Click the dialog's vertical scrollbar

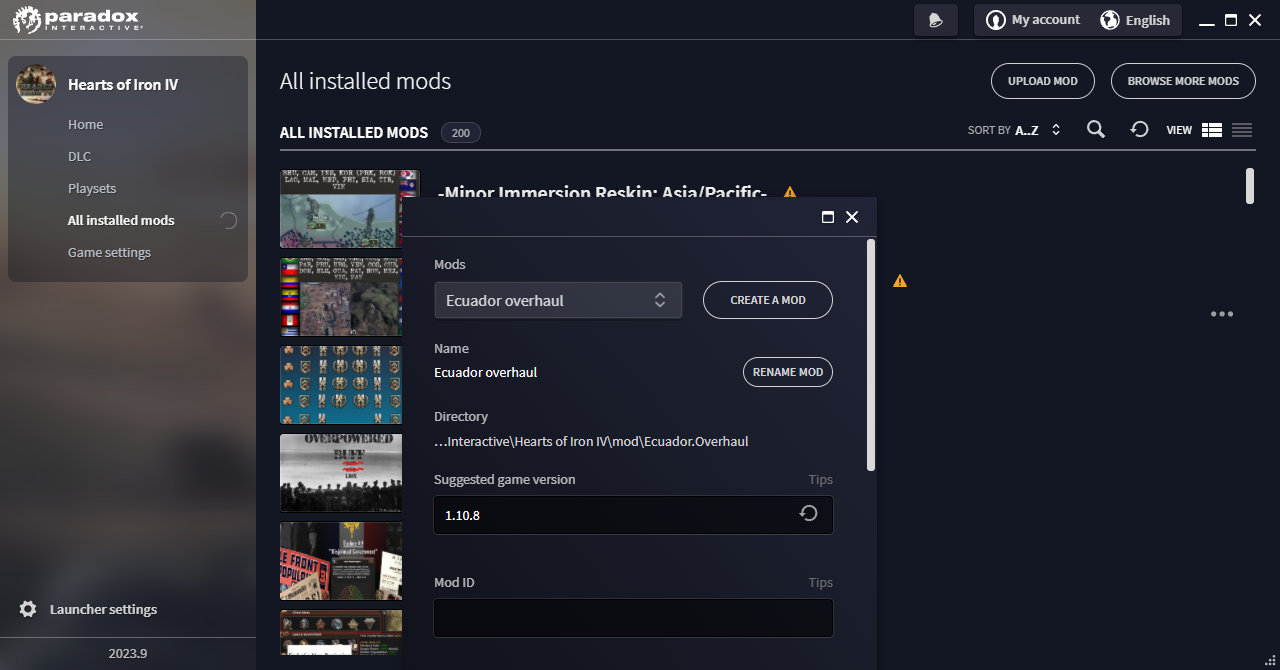click(871, 355)
